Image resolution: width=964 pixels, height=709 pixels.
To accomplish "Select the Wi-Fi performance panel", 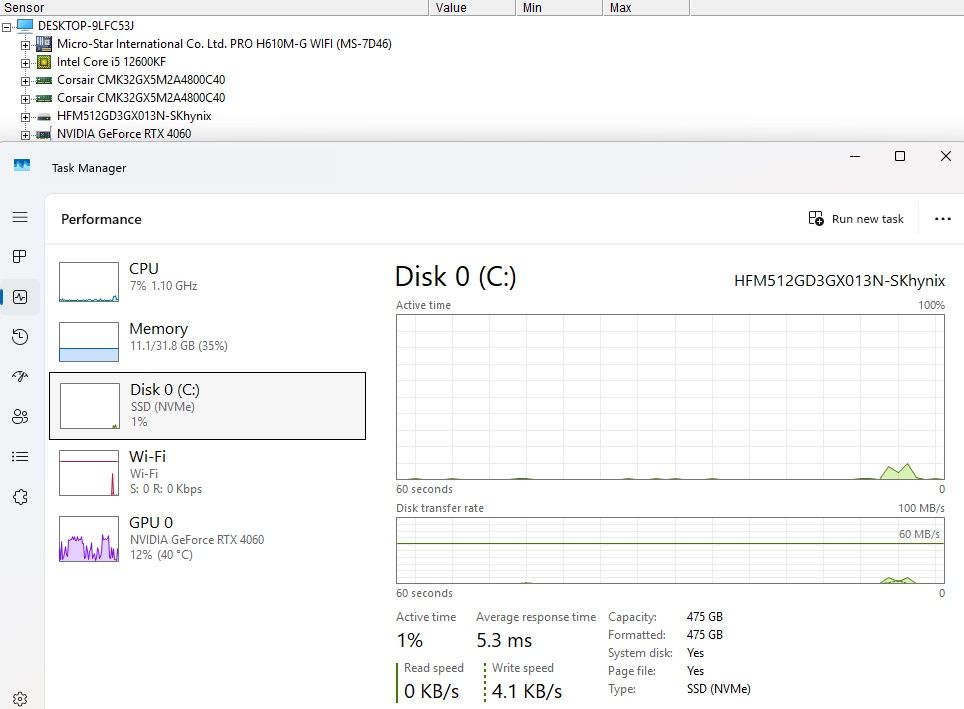I will click(x=207, y=471).
